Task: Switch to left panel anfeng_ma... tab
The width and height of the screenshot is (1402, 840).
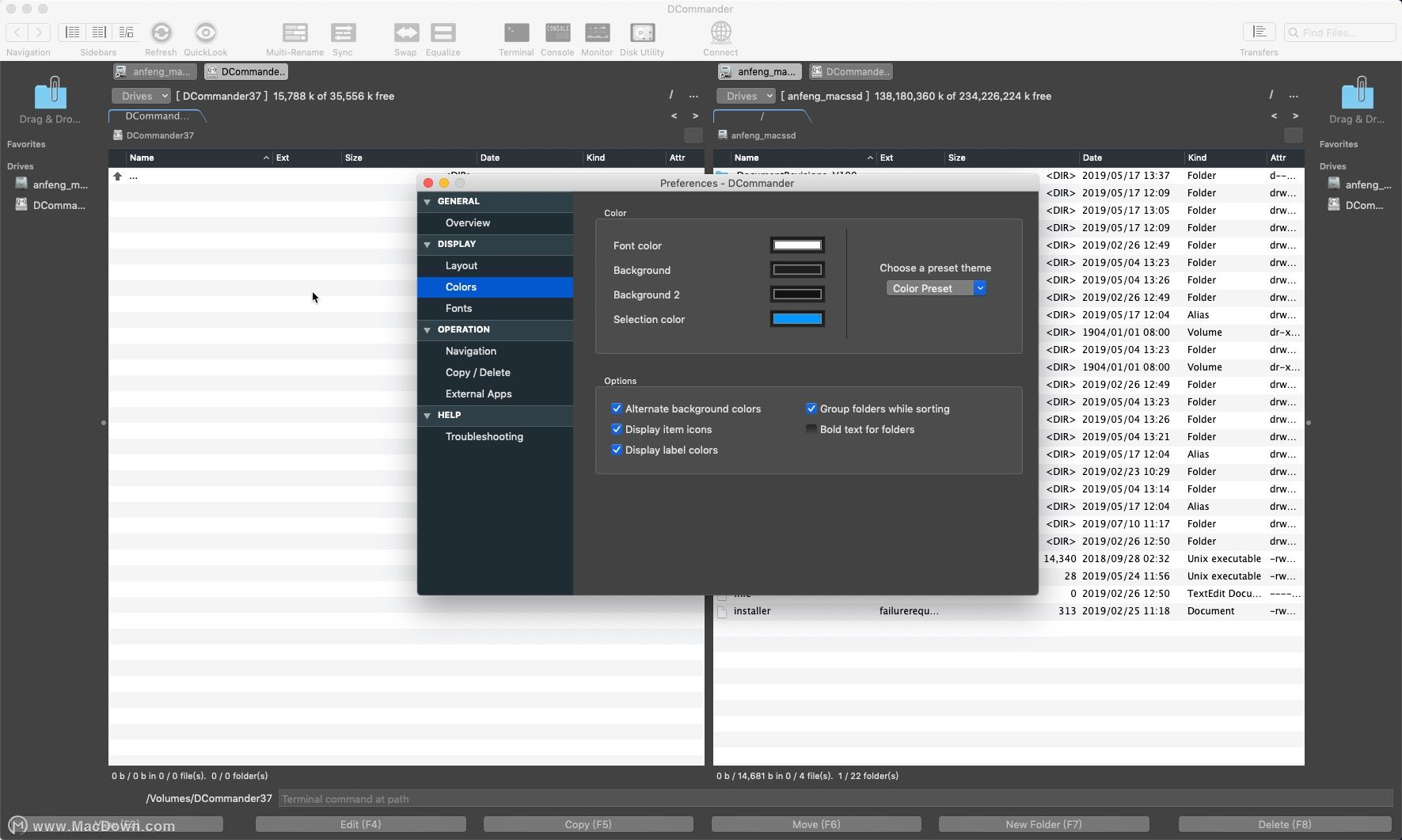Action: click(154, 71)
